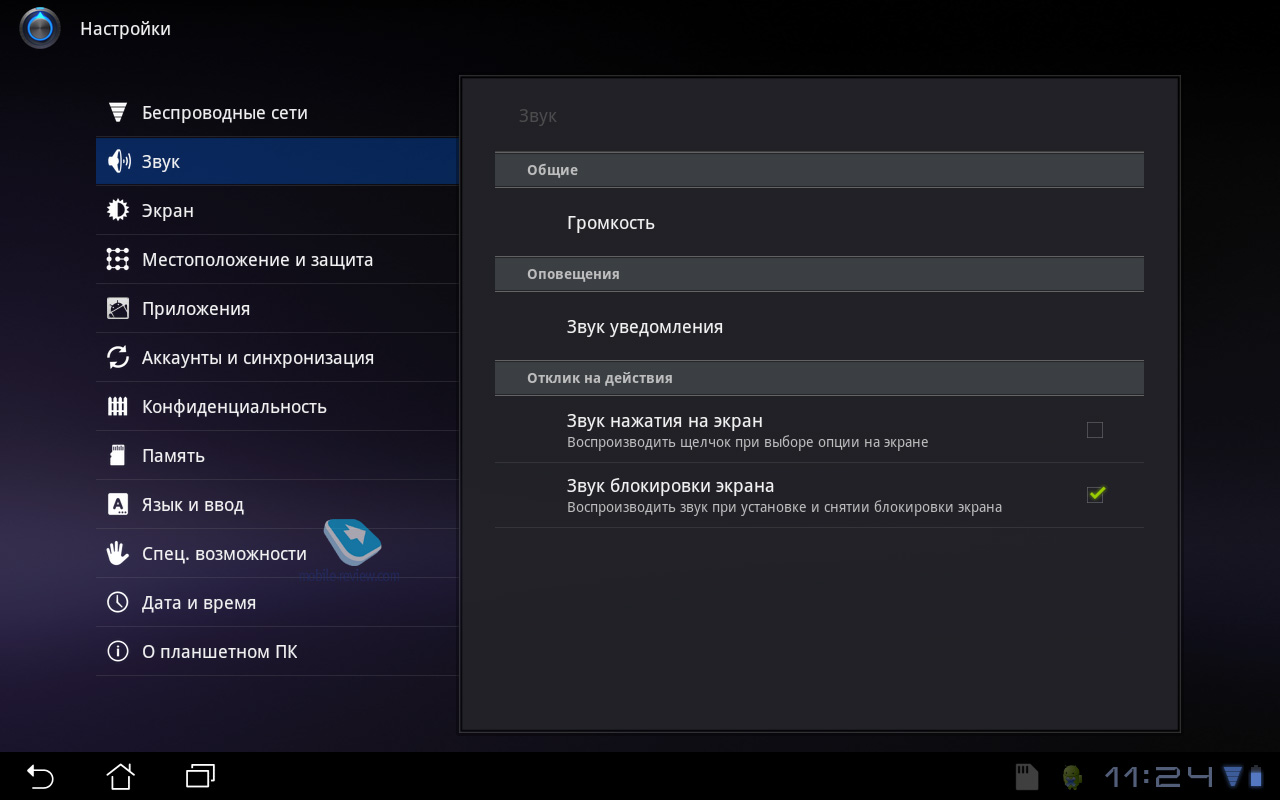This screenshot has width=1280, height=800.
Task: Click the Оповещения section header
Action: (x=819, y=274)
